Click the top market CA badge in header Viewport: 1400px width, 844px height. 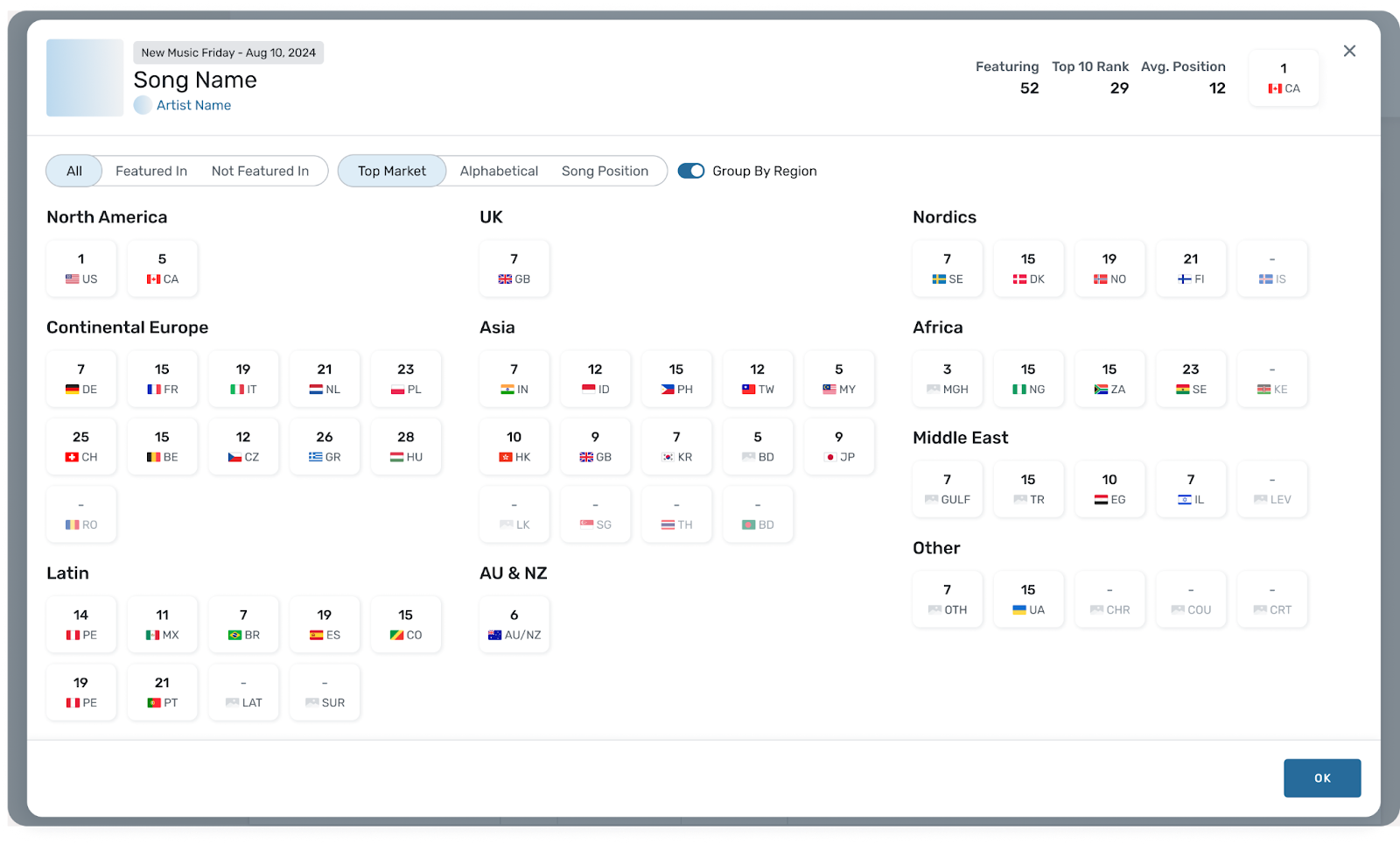point(1284,78)
